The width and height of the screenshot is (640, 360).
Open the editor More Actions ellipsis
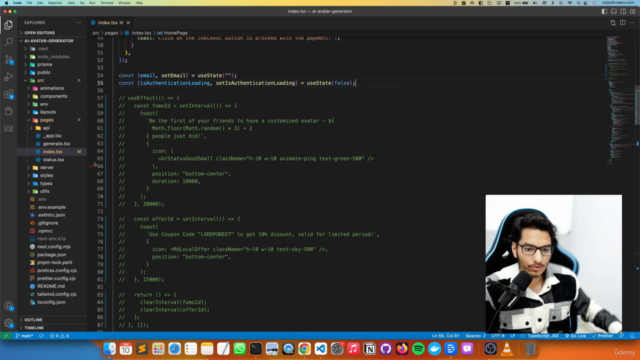point(632,22)
